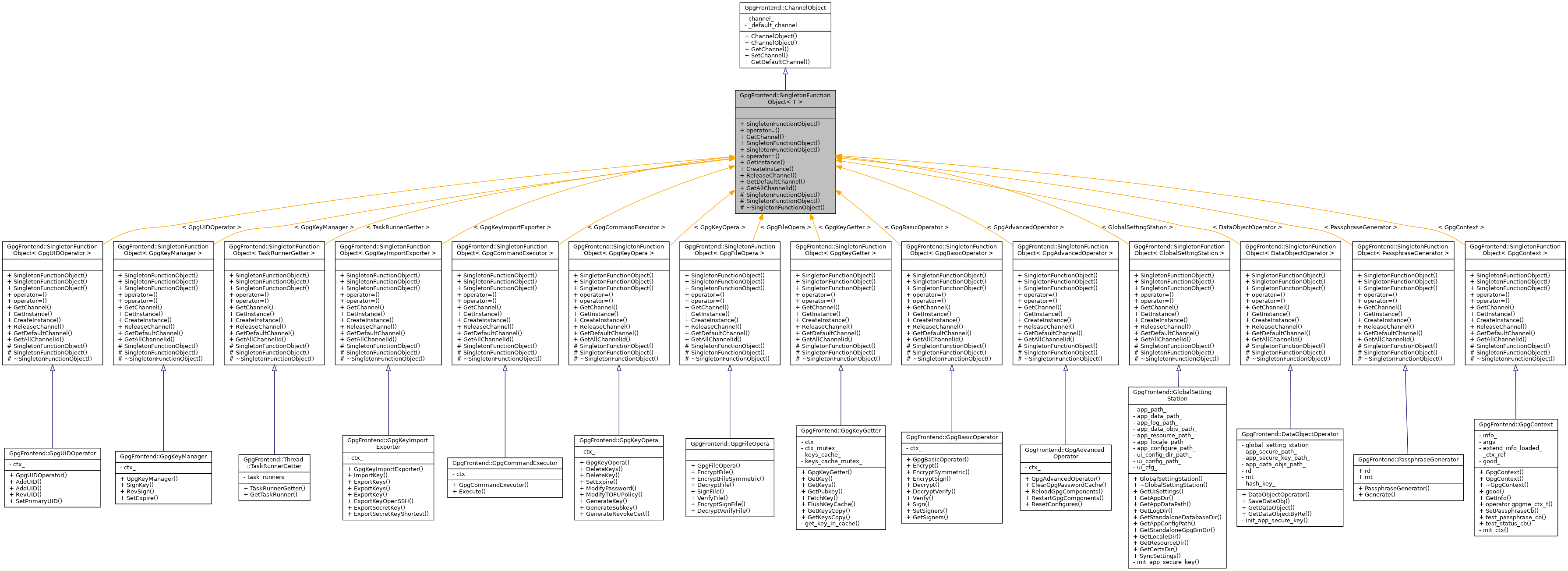Select the GpgFrontend::PassphraseGenerator class box title
1568x571 pixels.
tap(1408, 460)
